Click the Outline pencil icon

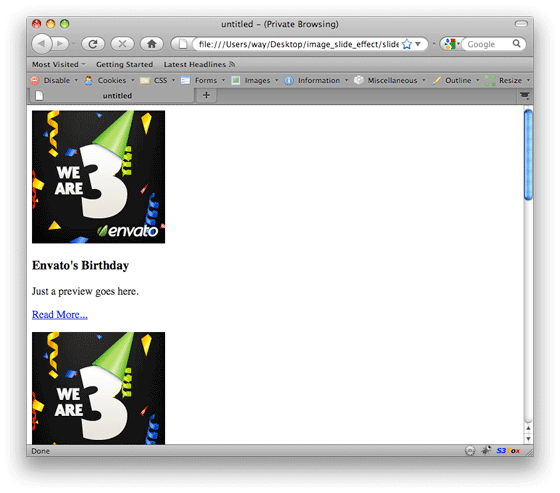pyautogui.click(x=436, y=81)
